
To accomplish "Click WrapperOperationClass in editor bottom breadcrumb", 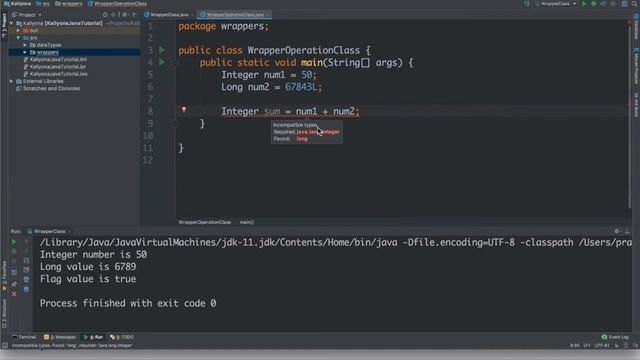I will (x=204, y=222).
